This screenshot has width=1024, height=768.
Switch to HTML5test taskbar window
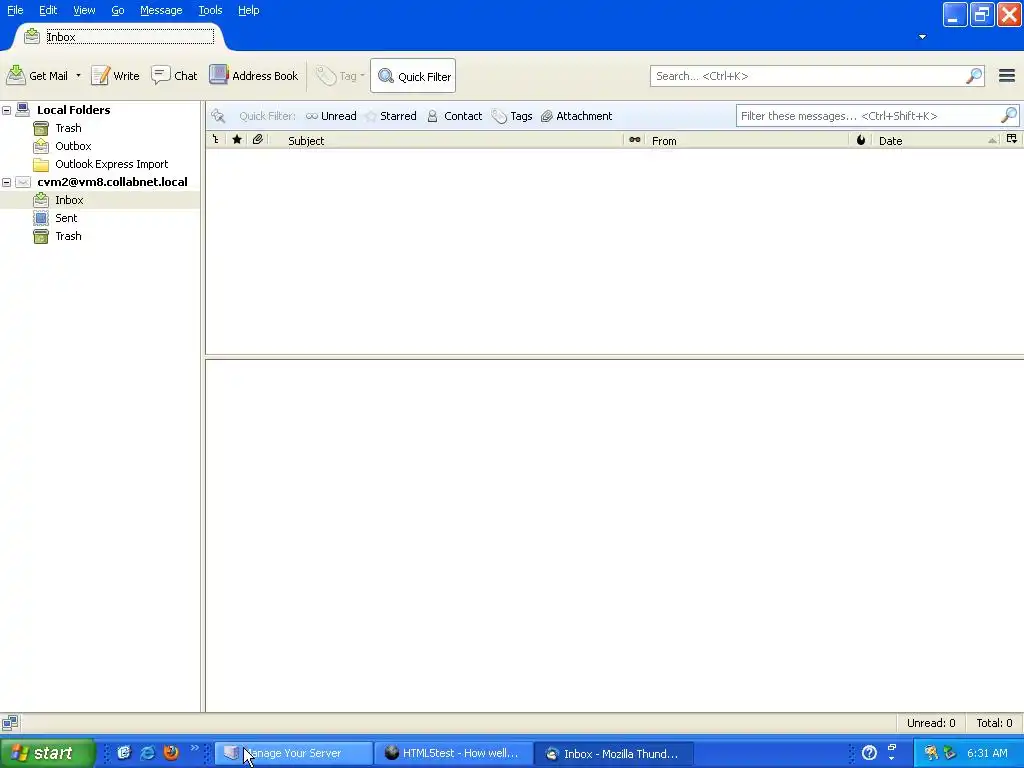453,753
